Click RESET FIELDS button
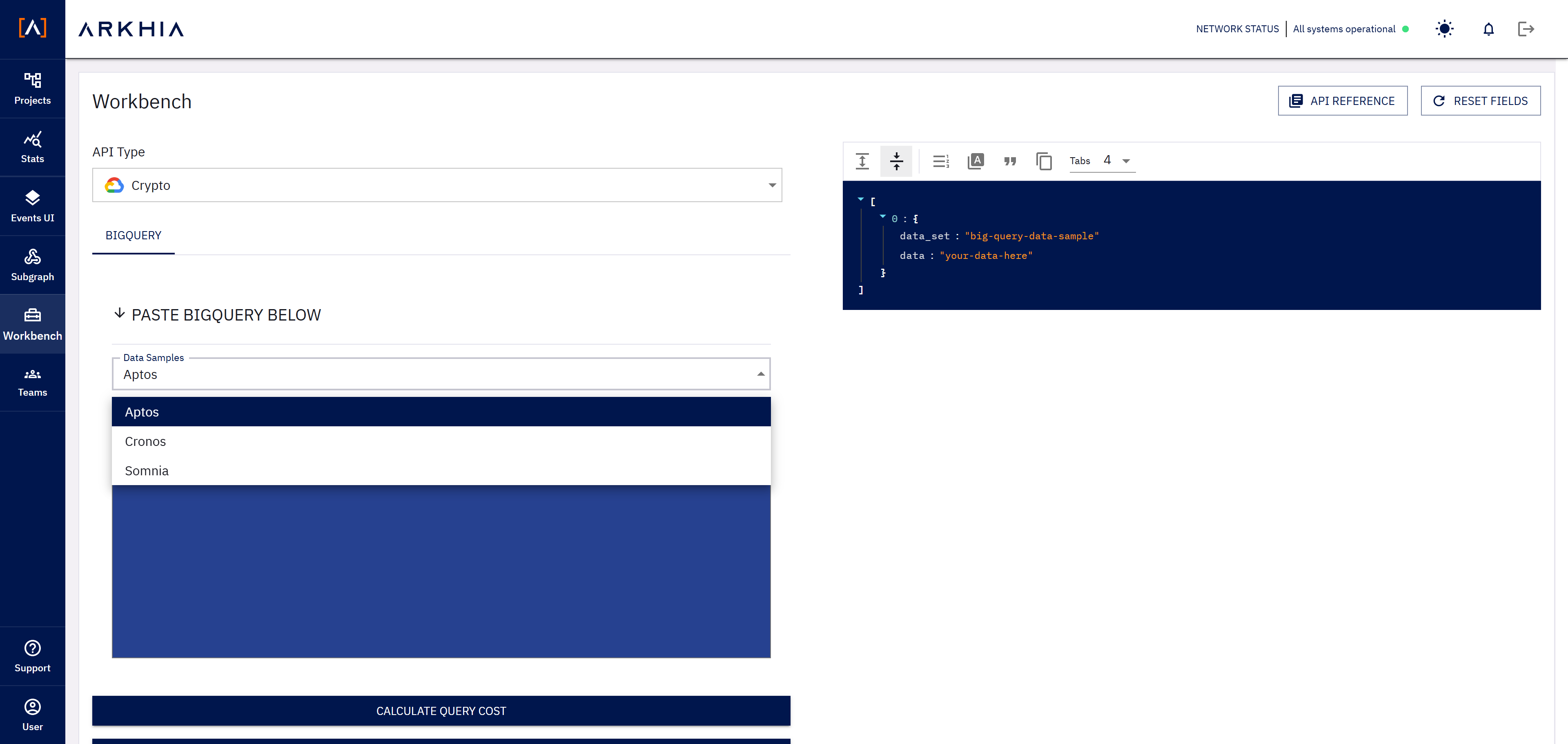 (x=1480, y=100)
